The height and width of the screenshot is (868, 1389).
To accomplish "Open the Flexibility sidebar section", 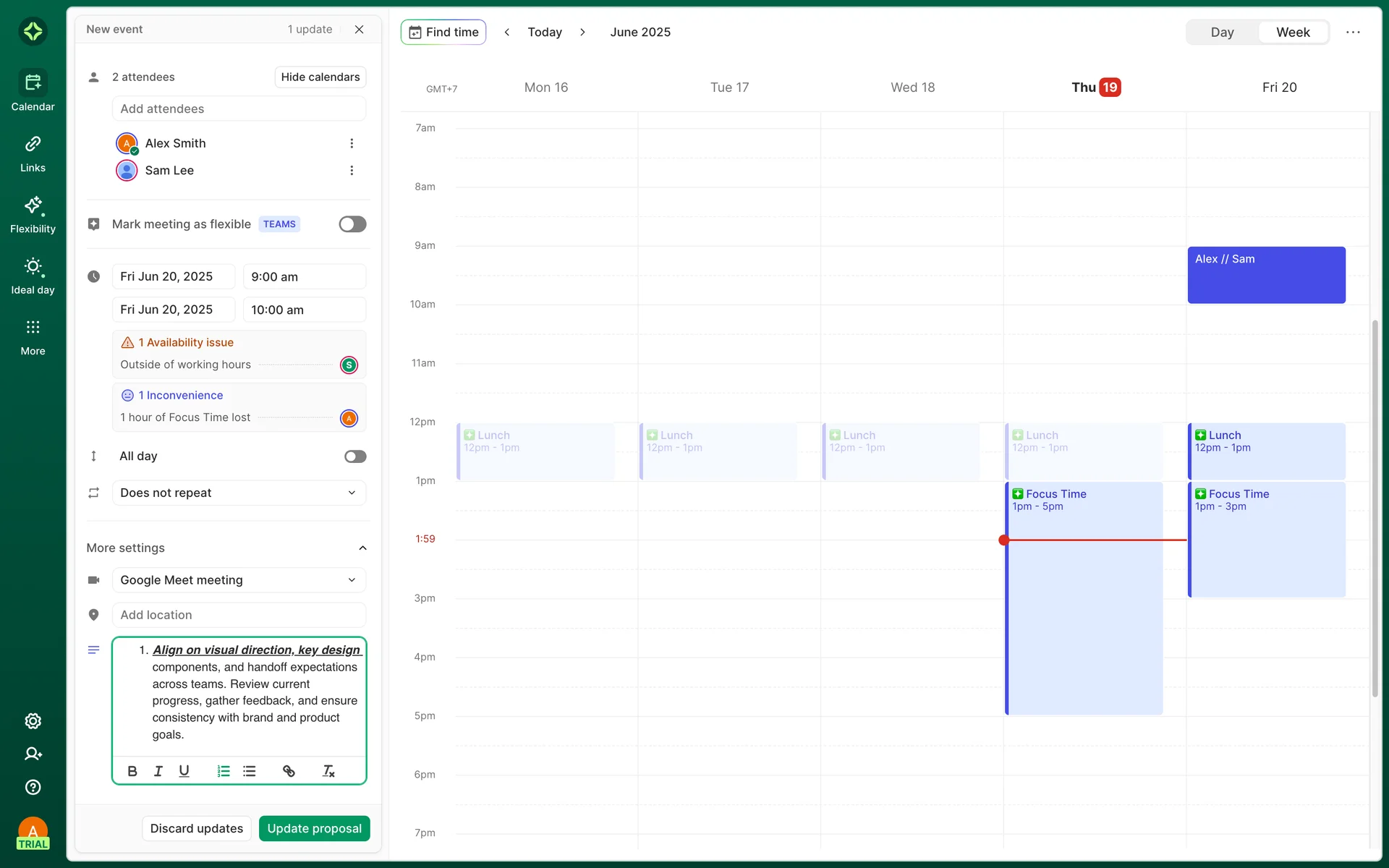I will point(33,214).
